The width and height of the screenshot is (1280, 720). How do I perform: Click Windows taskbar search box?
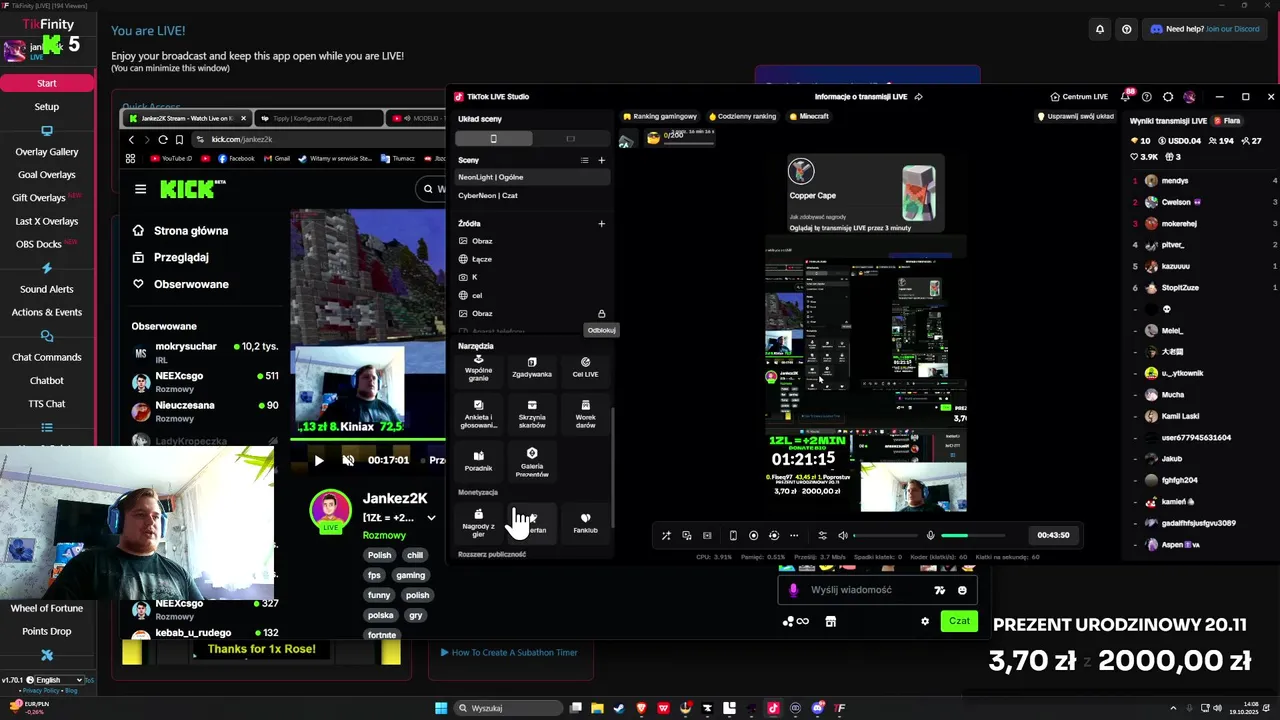tap(509, 708)
